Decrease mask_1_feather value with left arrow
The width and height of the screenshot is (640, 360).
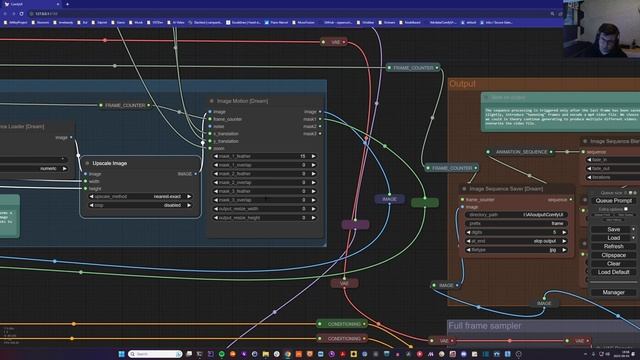point(216,156)
